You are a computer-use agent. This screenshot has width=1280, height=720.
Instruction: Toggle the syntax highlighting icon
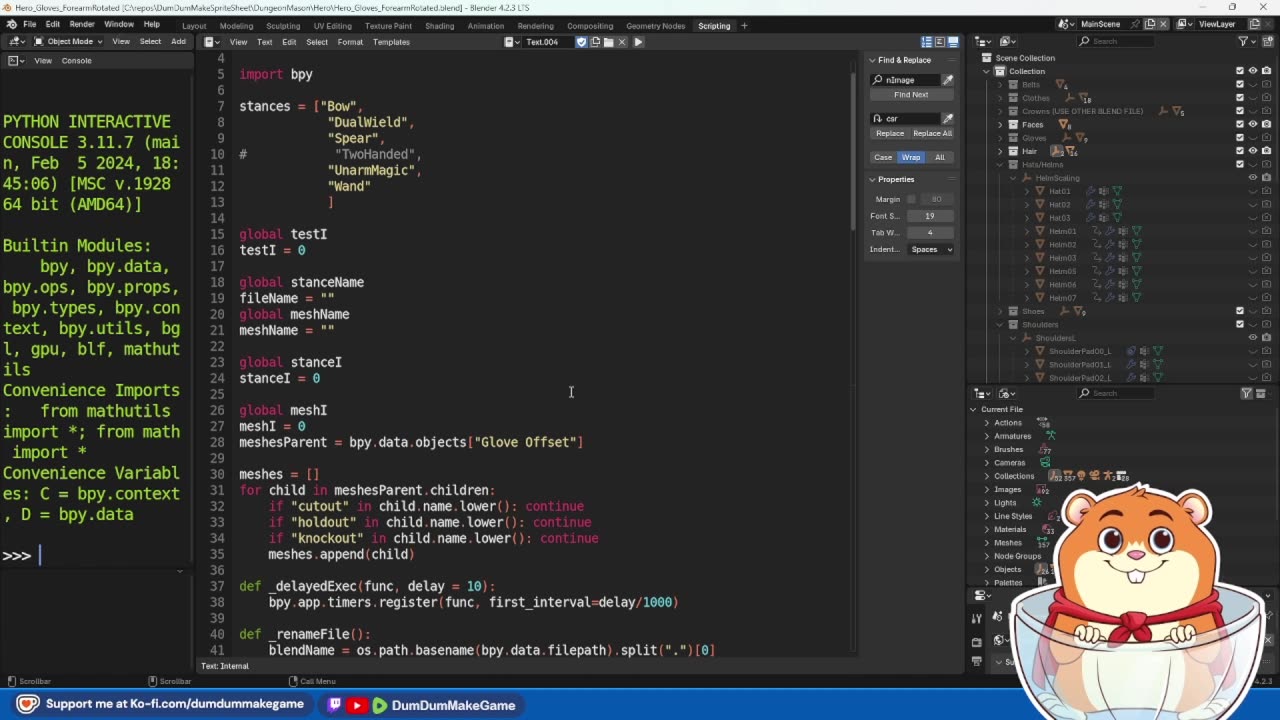953,42
